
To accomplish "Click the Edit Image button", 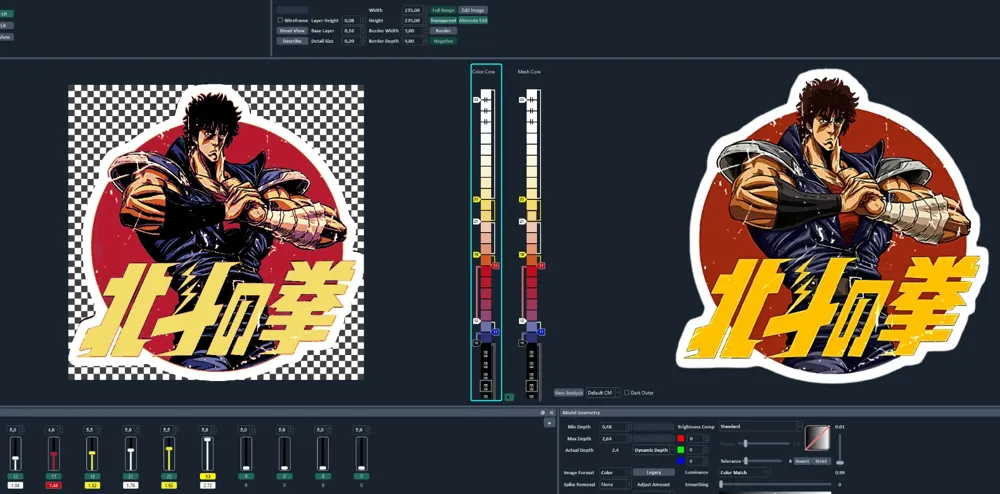I will (x=473, y=10).
